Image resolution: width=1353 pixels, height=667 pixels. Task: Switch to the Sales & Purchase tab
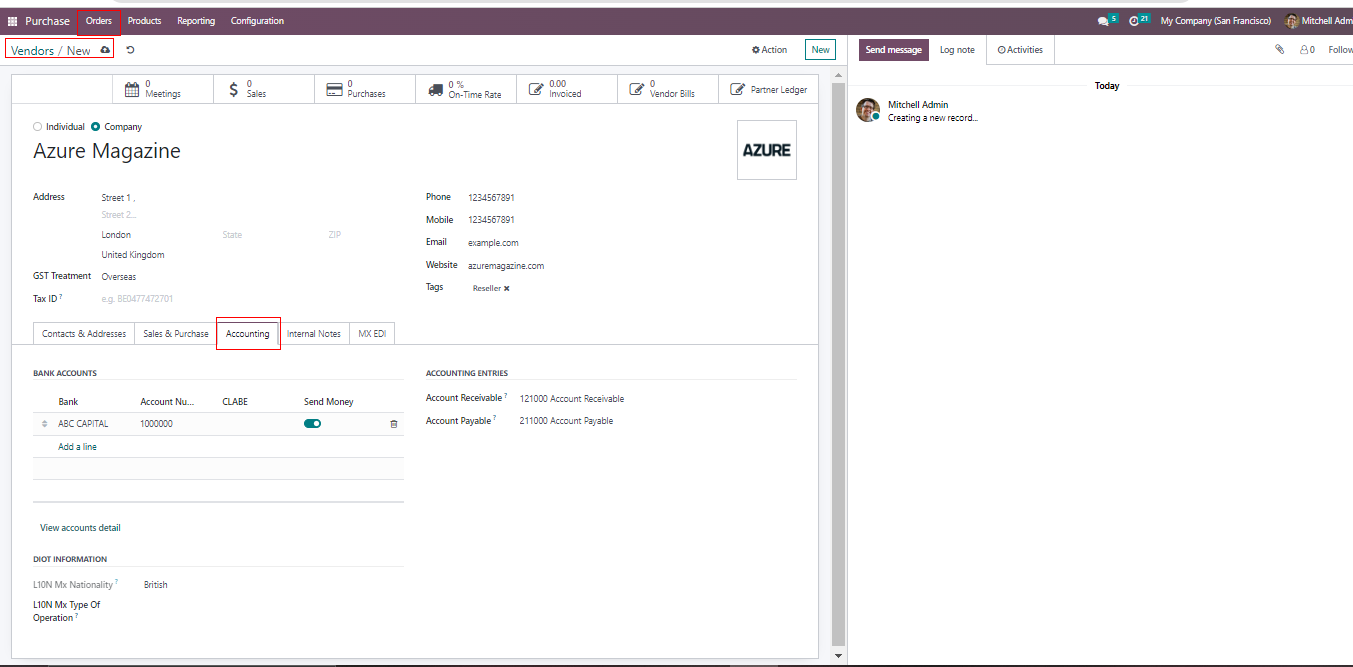(176, 334)
